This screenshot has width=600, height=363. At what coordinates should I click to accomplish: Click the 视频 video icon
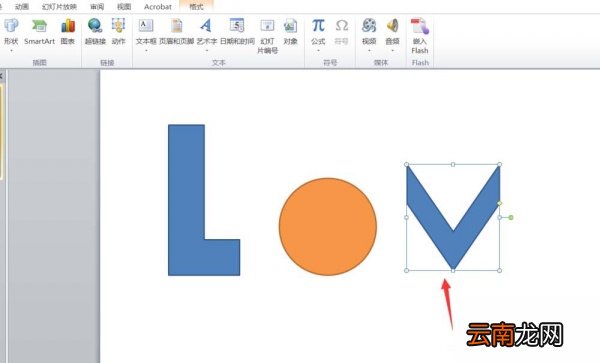(369, 26)
